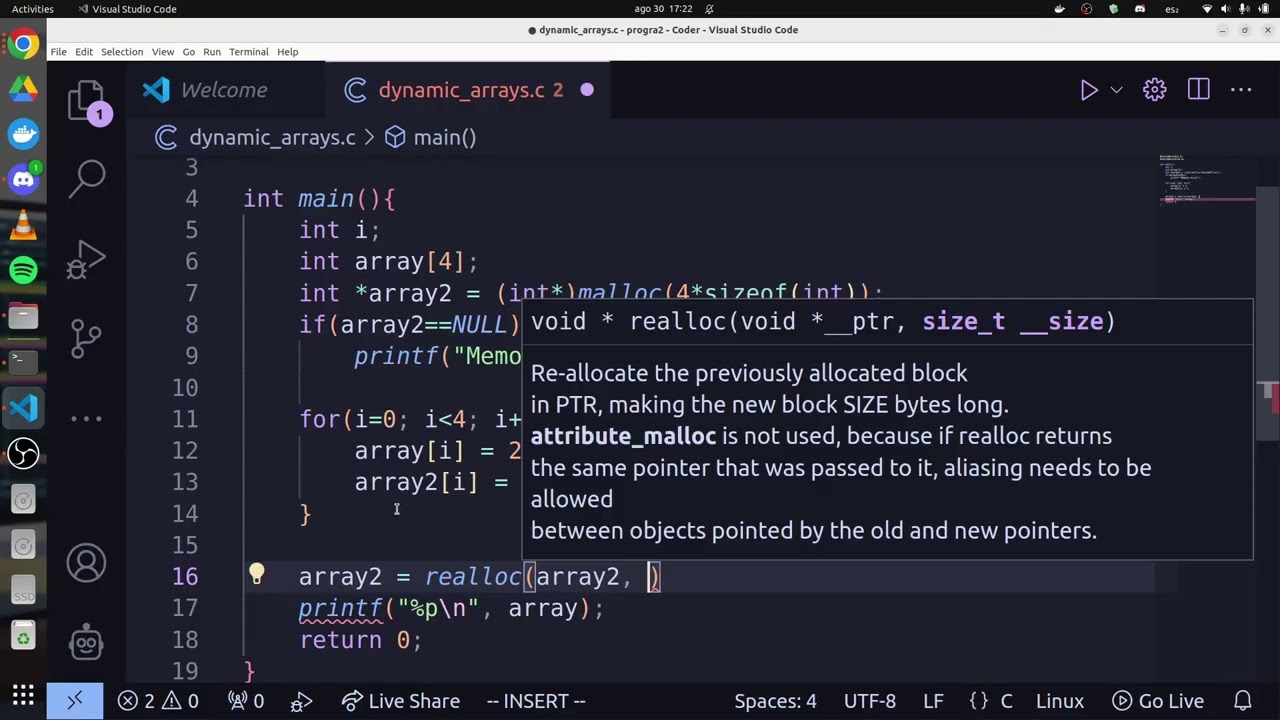Screen dimensions: 1280x720
Task: Change file encoding UTF-8
Action: click(870, 701)
